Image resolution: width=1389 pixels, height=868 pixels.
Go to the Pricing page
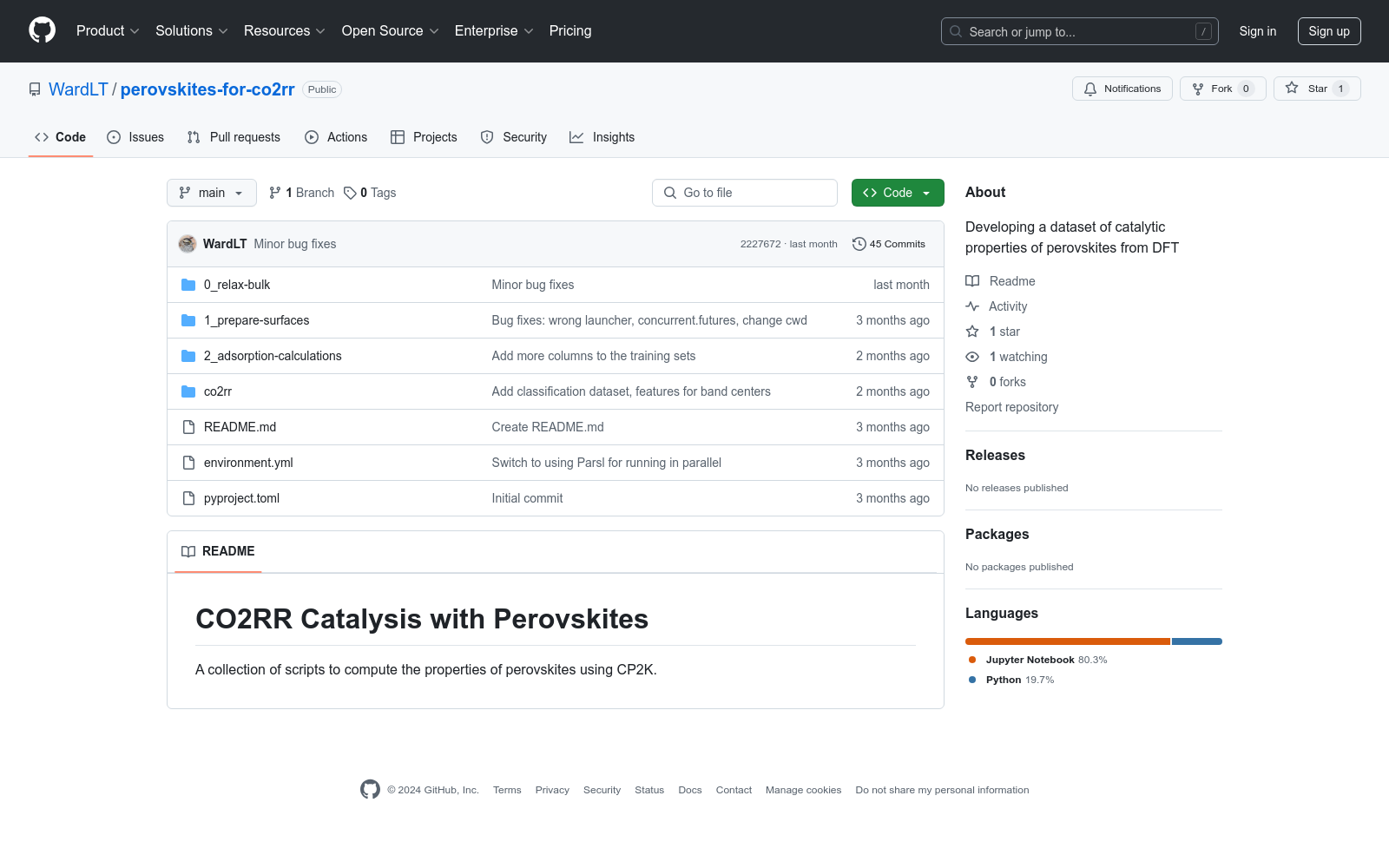570,31
